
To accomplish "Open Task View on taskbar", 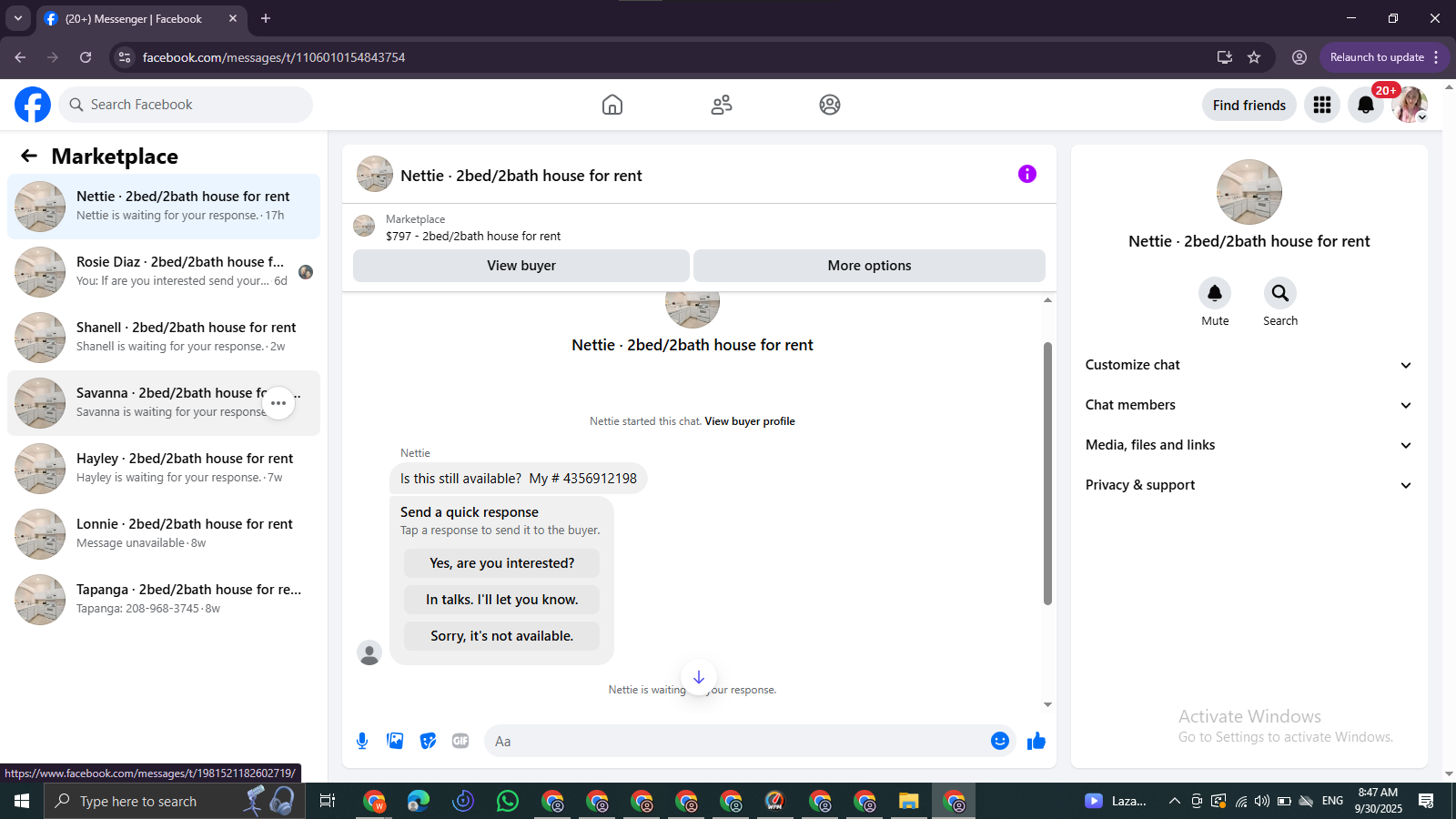I will pyautogui.click(x=328, y=801).
